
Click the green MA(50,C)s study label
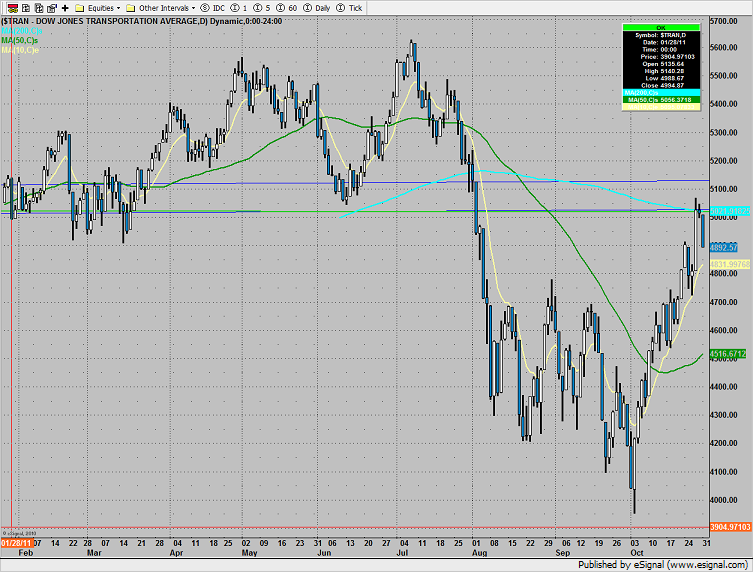[x=20, y=40]
